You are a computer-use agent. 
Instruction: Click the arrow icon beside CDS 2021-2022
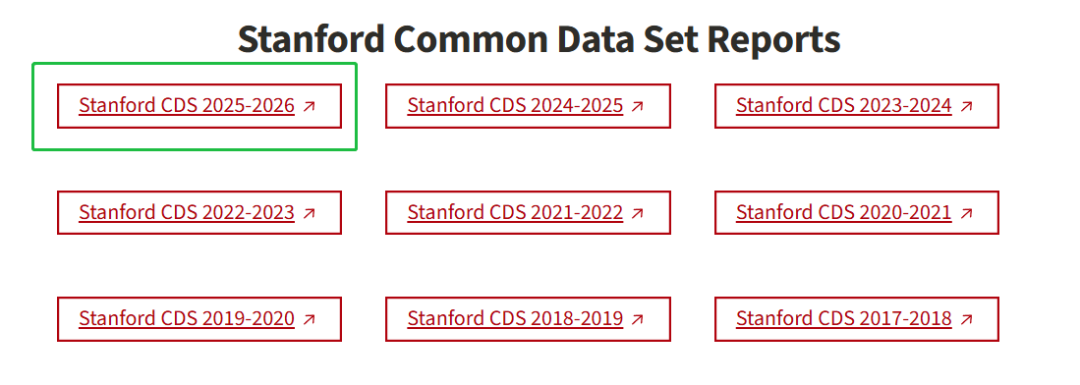click(x=638, y=214)
